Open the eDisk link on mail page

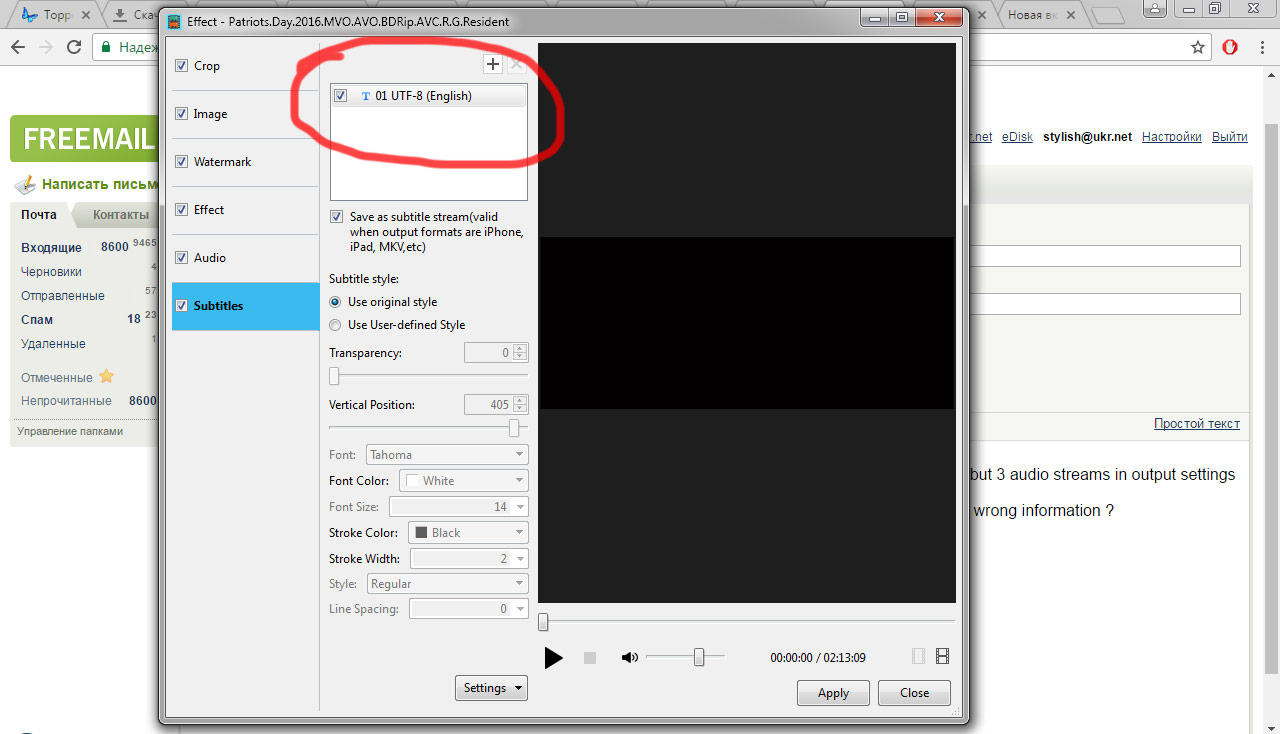tap(1017, 137)
